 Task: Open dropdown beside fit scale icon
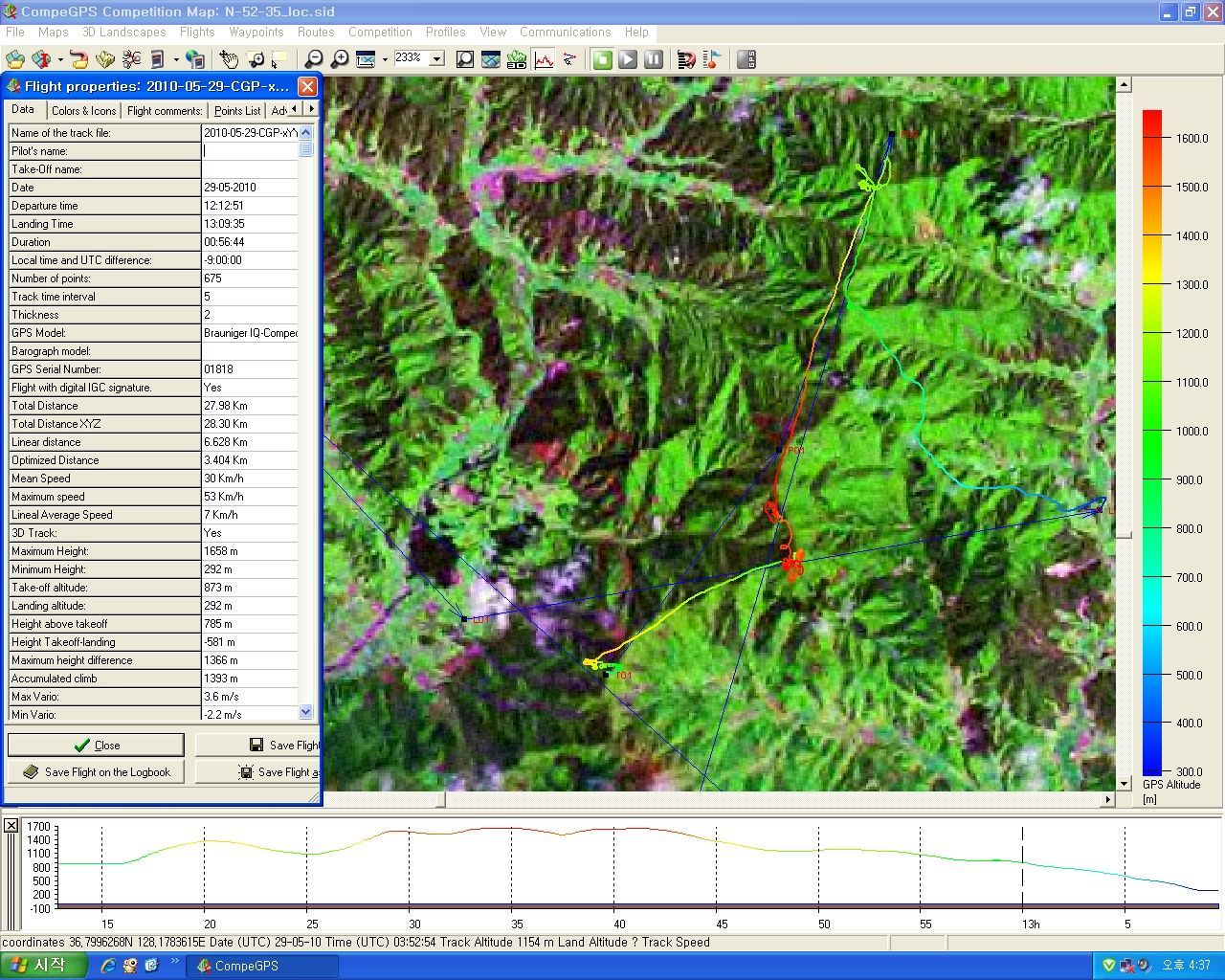point(384,59)
